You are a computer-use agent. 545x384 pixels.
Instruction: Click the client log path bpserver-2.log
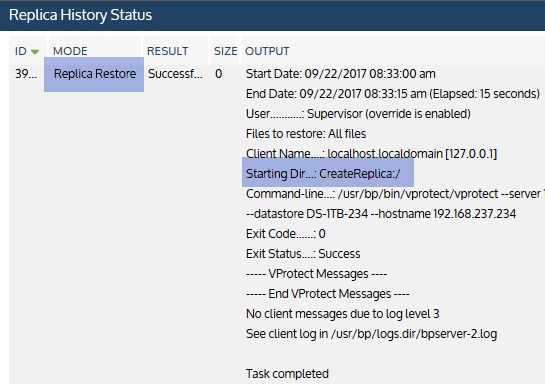pyautogui.click(x=414, y=334)
